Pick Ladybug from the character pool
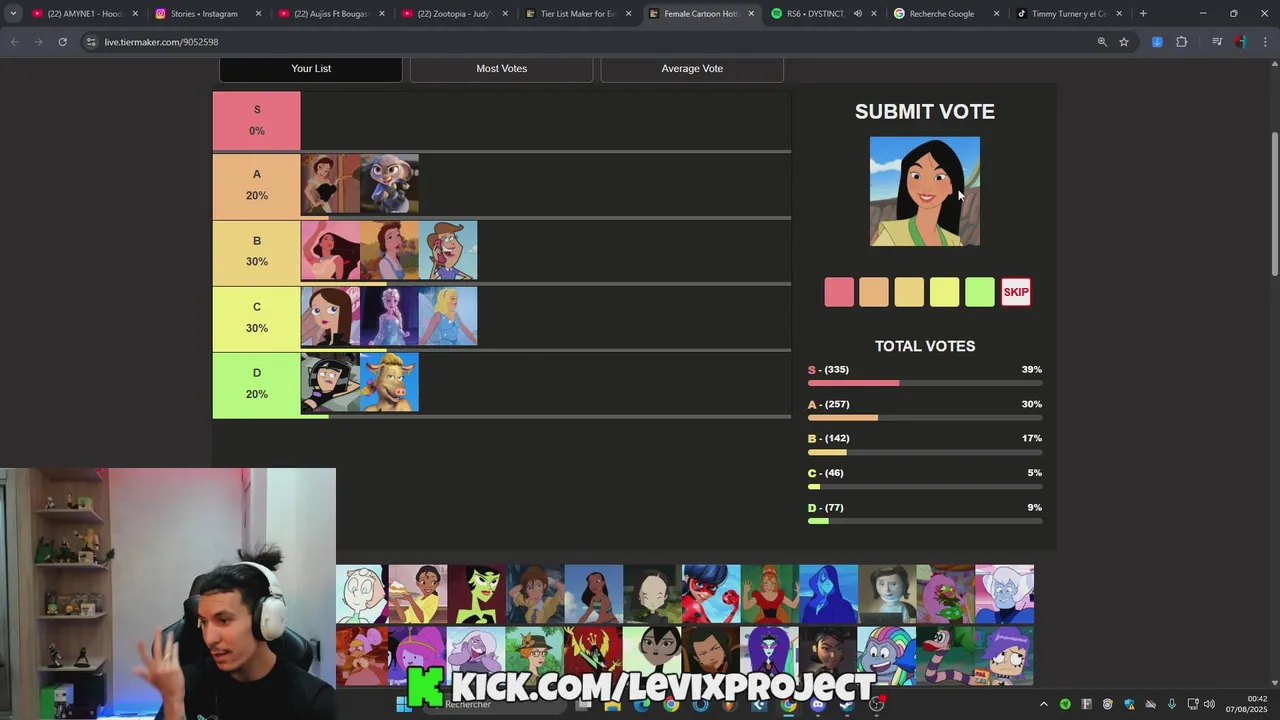Image resolution: width=1280 pixels, height=720 pixels. pyautogui.click(x=711, y=594)
